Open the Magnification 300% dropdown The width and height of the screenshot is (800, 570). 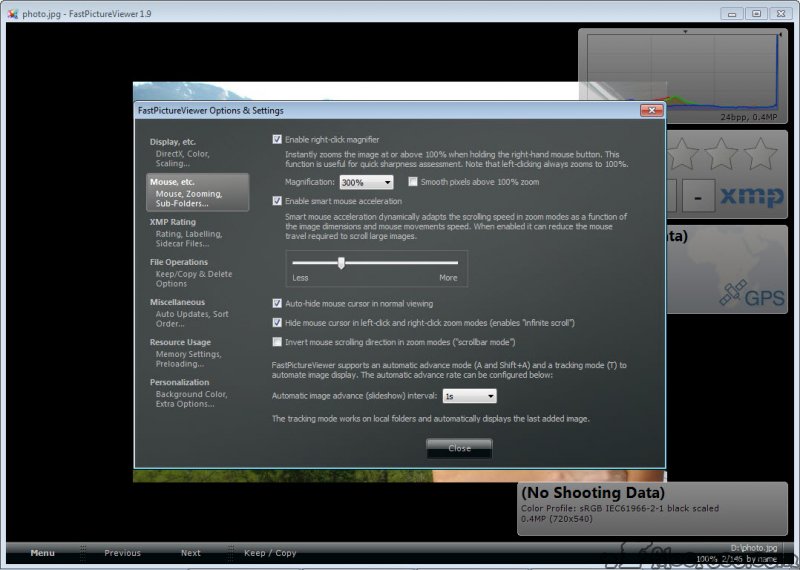366,182
